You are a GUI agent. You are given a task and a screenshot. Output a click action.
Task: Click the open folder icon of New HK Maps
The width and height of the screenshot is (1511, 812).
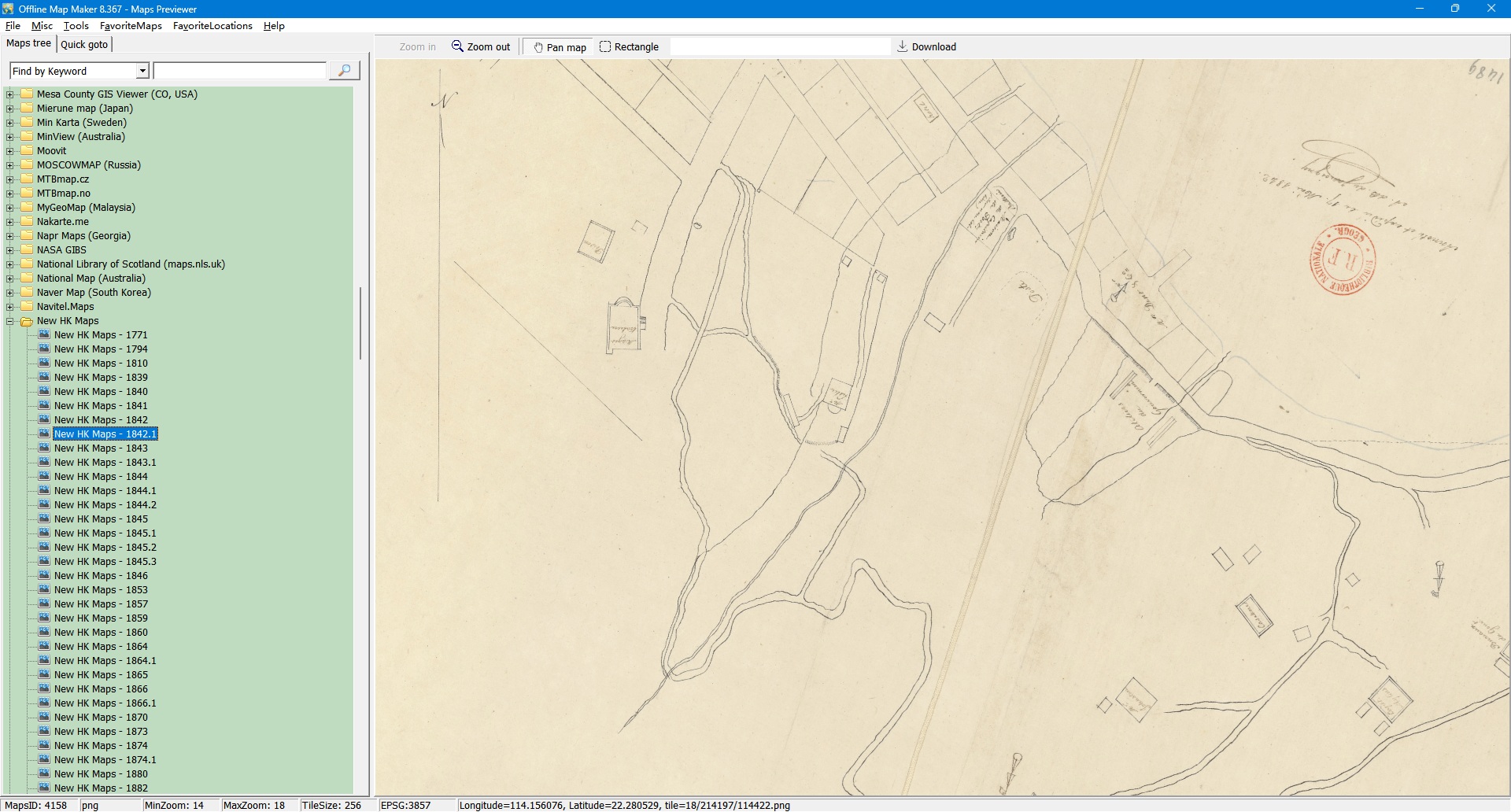(27, 321)
